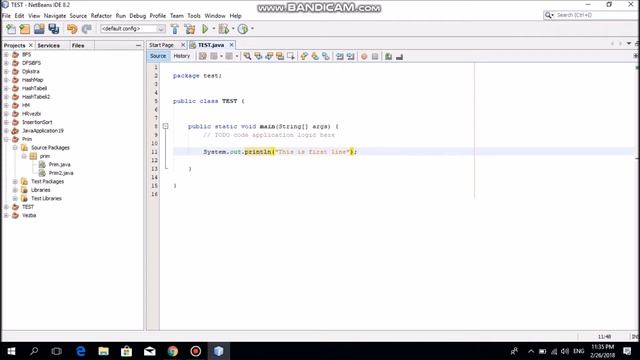
Task: Expand the BFS project node
Action: pos(6,54)
